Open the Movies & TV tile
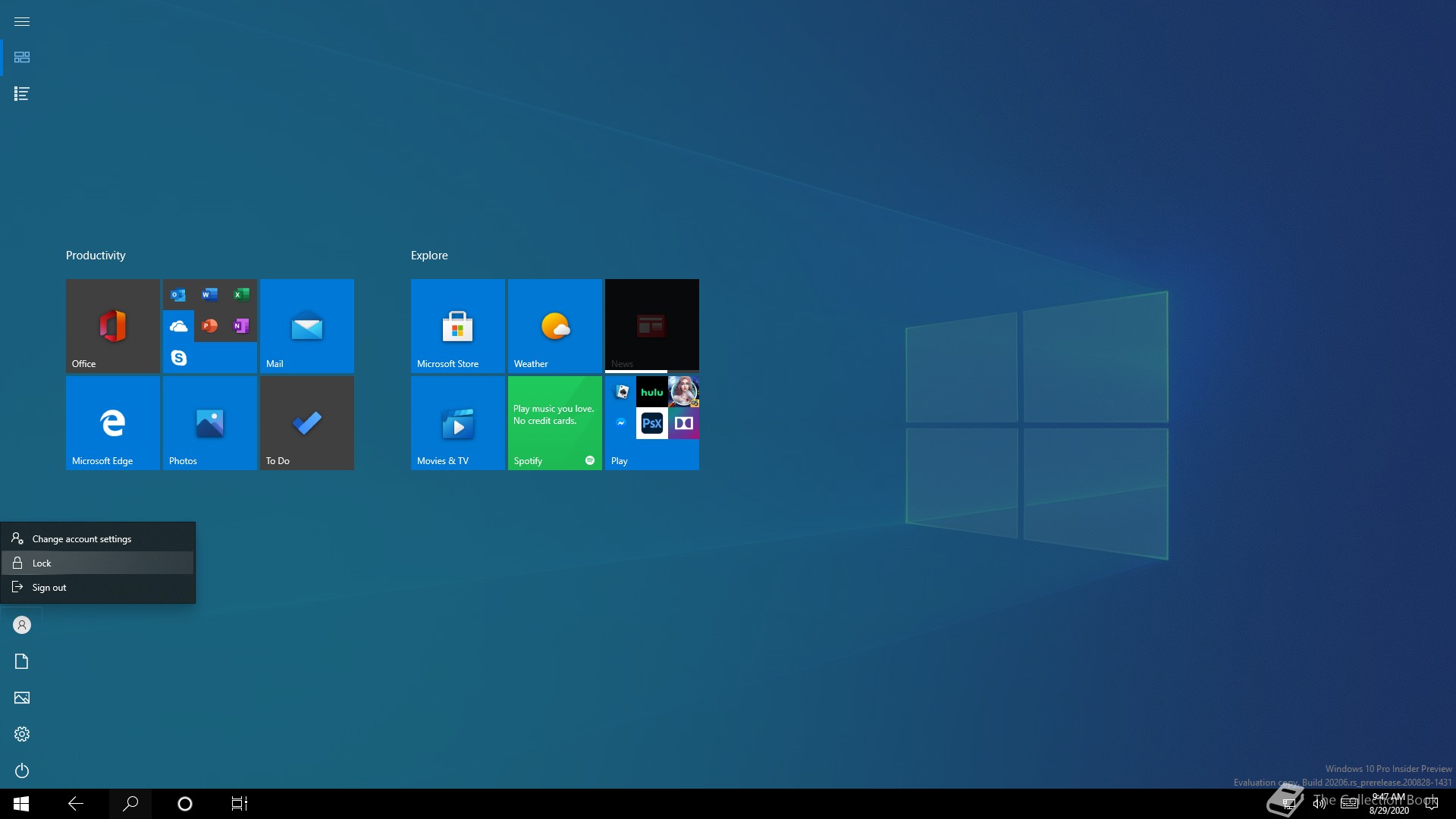 [x=458, y=423]
